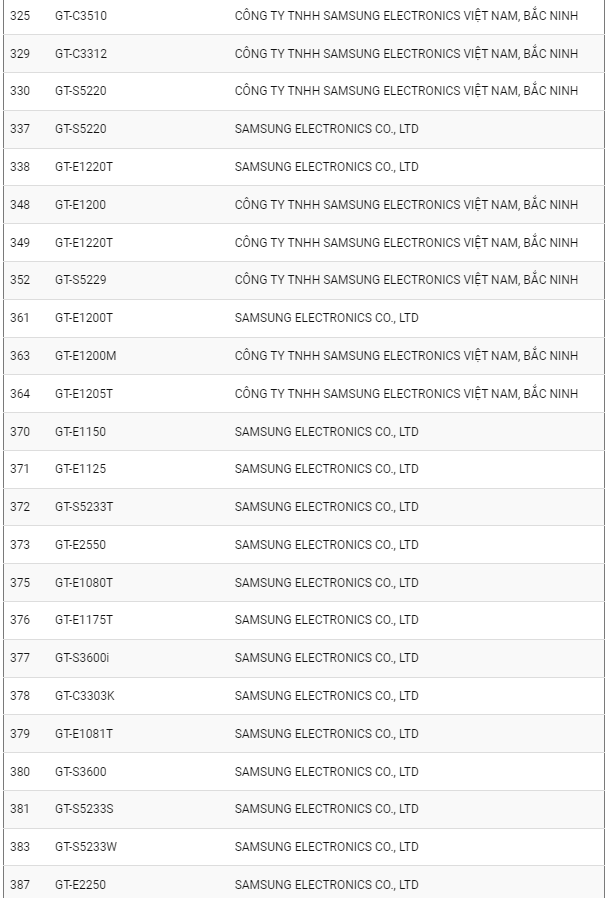Click model GT-E1200 in row 348
Image resolution: width=609 pixels, height=898 pixels.
point(80,204)
